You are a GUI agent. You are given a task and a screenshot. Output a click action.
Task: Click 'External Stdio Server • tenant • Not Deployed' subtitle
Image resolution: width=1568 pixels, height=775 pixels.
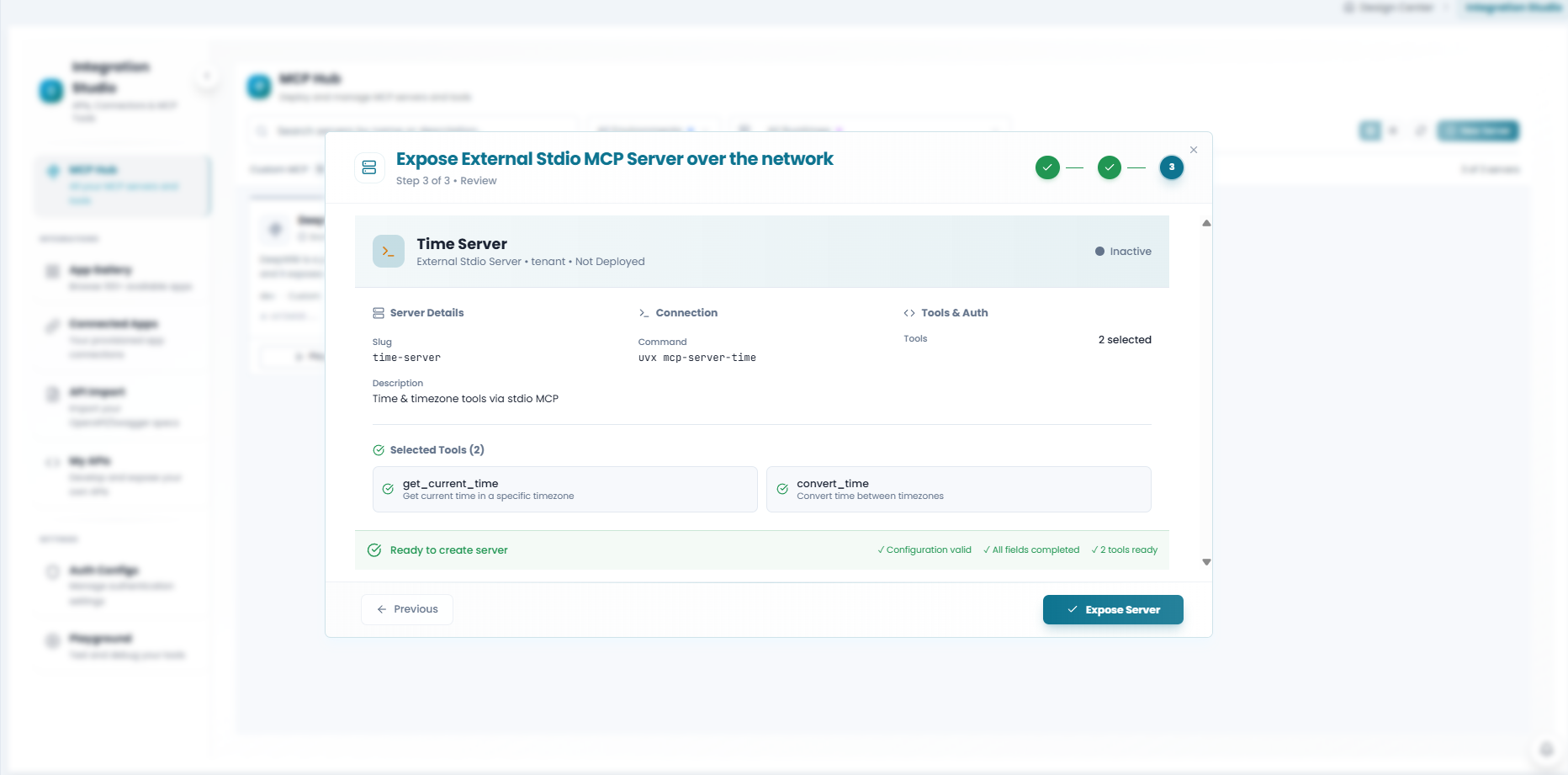(531, 262)
